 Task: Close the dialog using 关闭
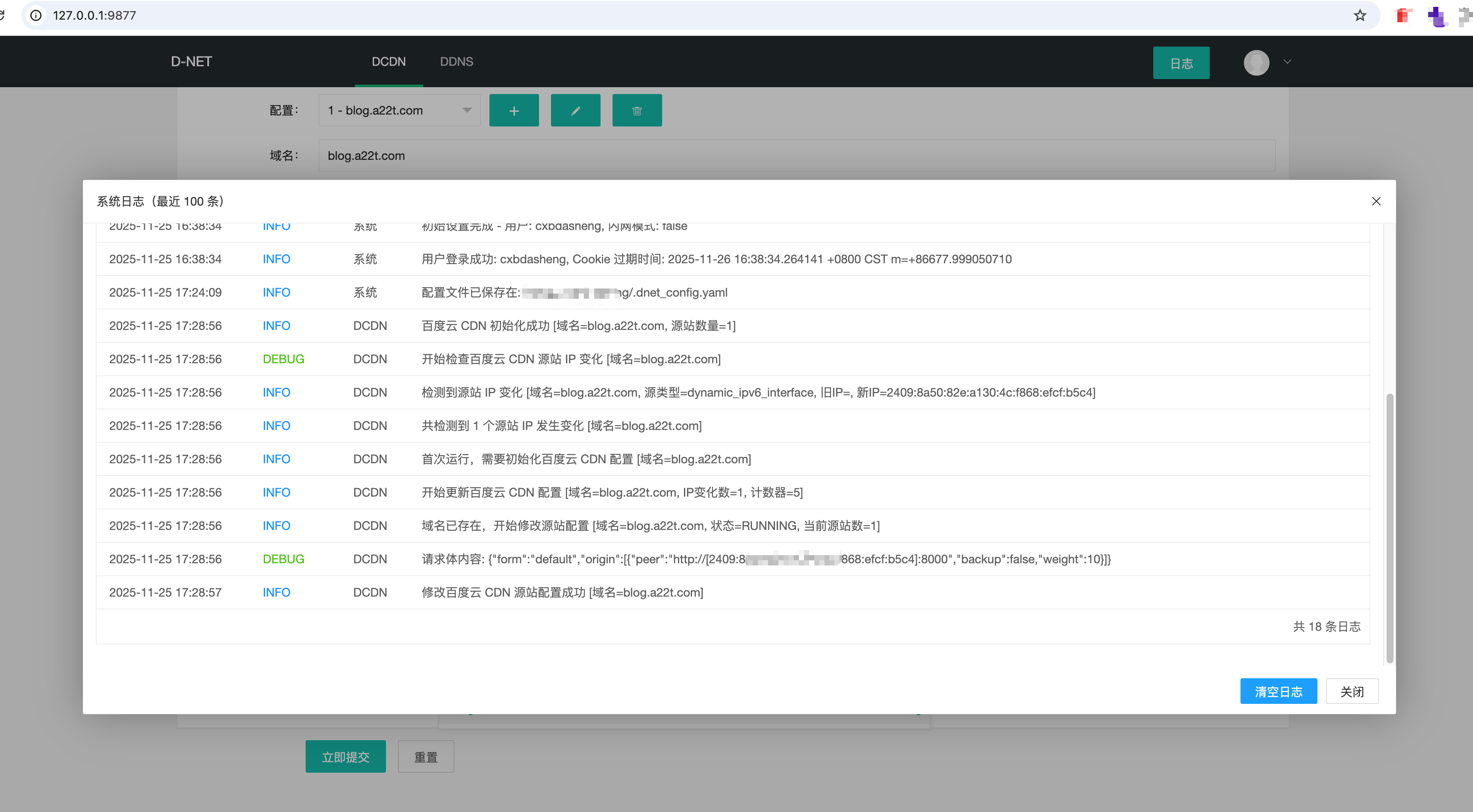pyautogui.click(x=1352, y=691)
